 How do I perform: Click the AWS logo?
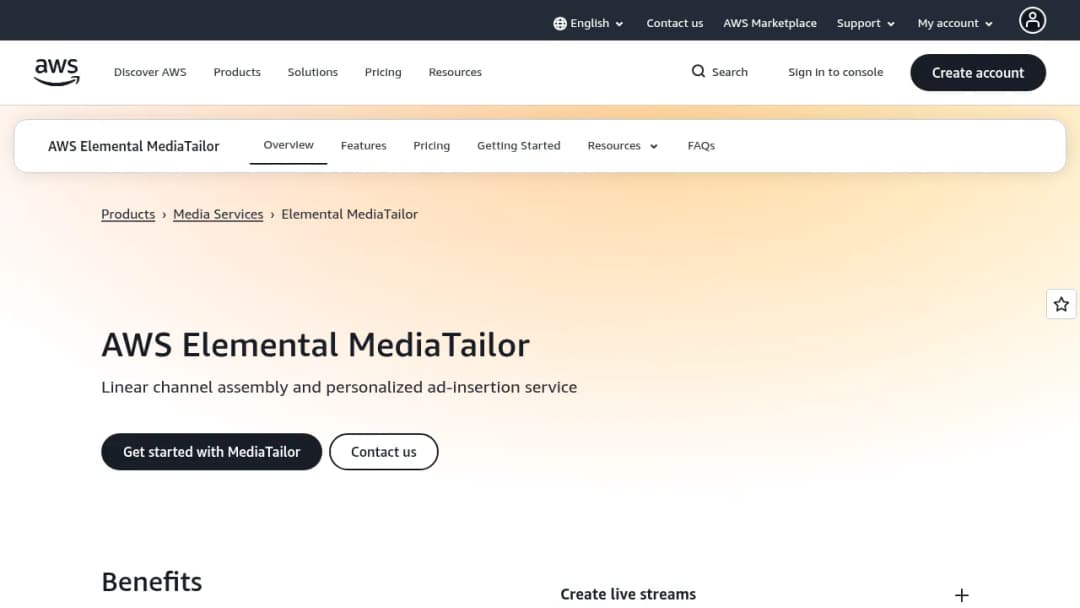point(56,72)
